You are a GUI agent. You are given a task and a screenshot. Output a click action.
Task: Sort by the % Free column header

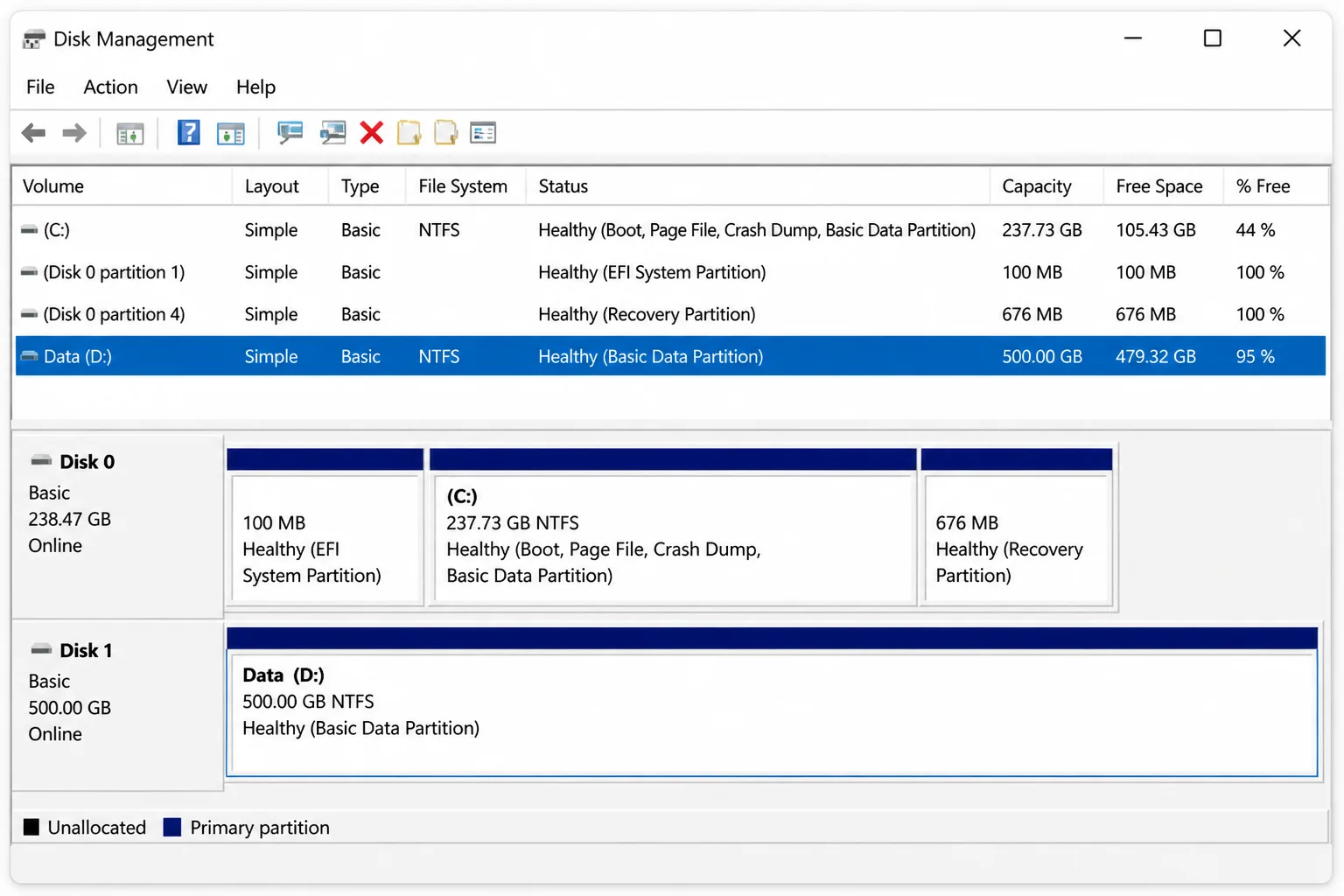[x=1276, y=186]
